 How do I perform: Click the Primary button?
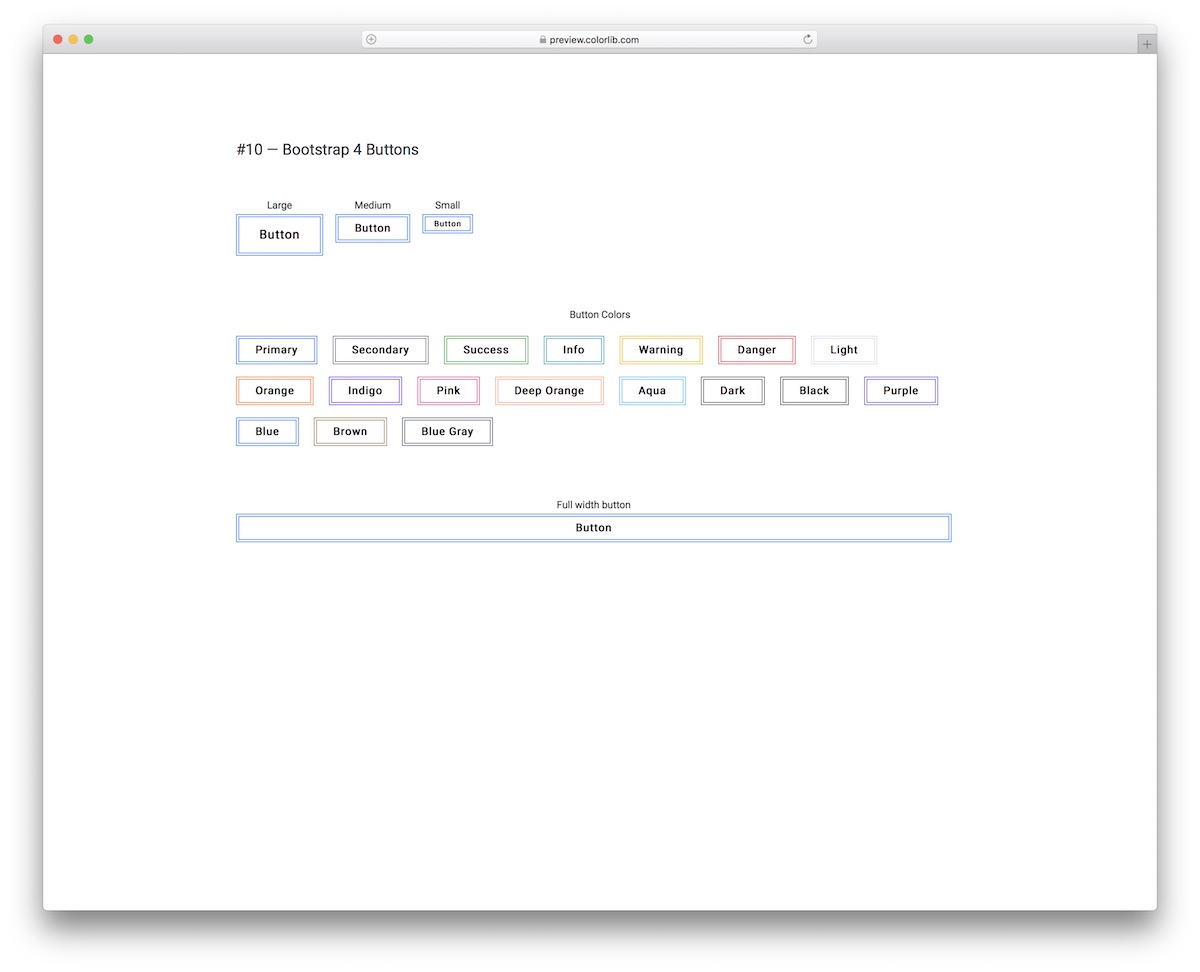point(276,349)
